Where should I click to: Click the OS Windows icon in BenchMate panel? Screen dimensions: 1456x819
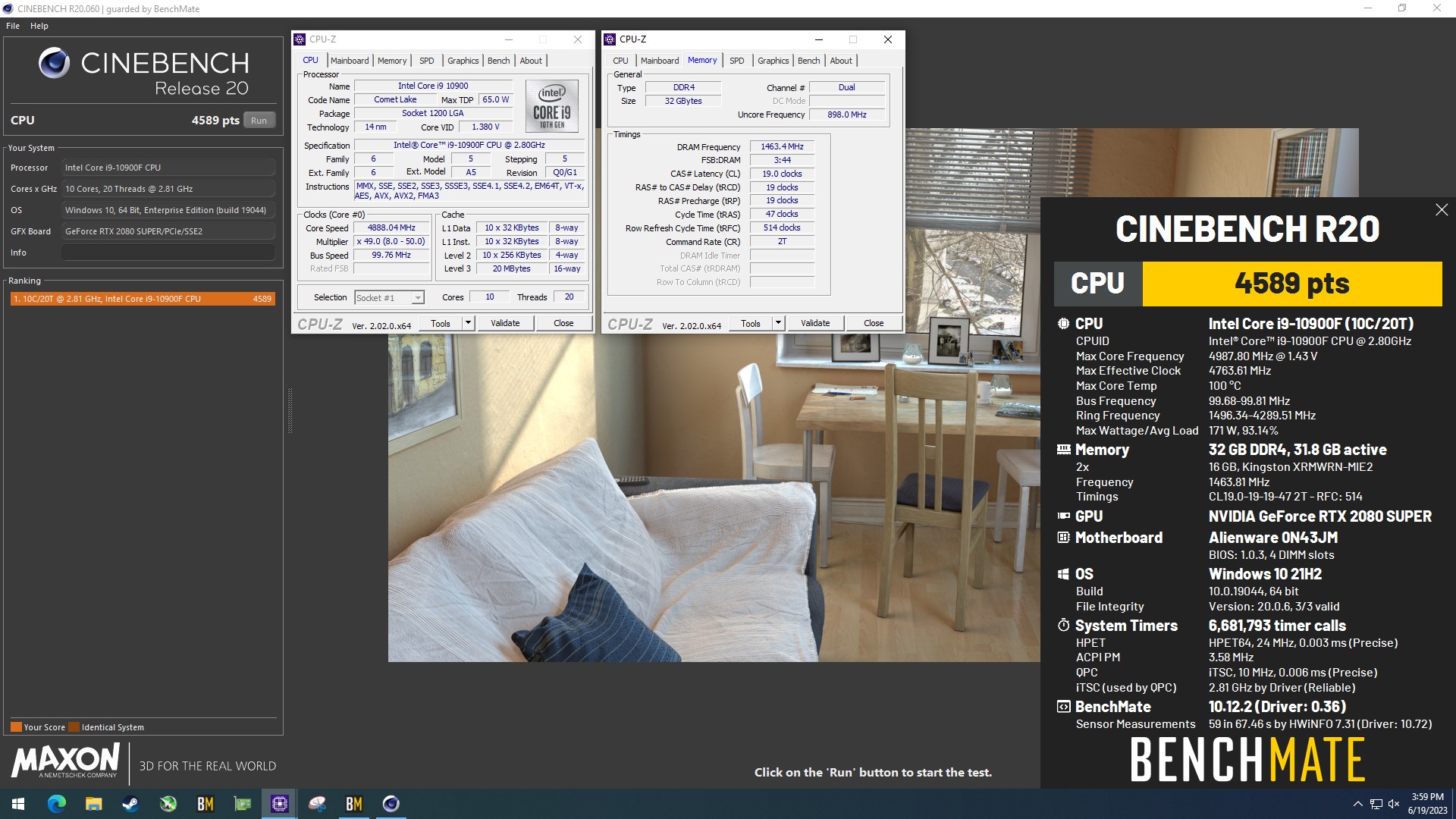pyautogui.click(x=1063, y=574)
